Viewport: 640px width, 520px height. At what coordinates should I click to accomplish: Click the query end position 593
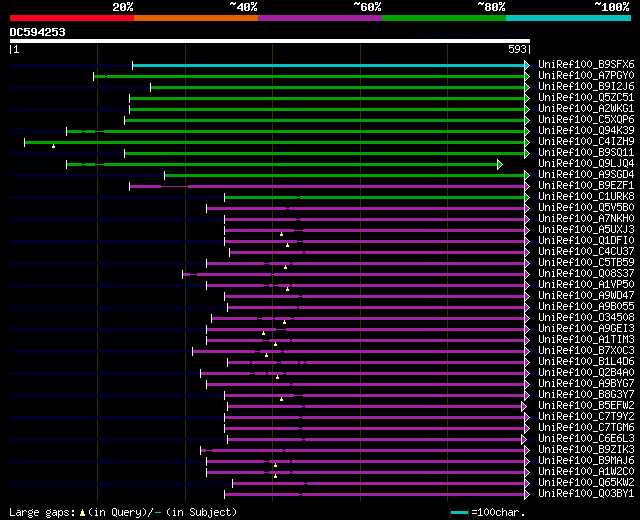pos(517,49)
